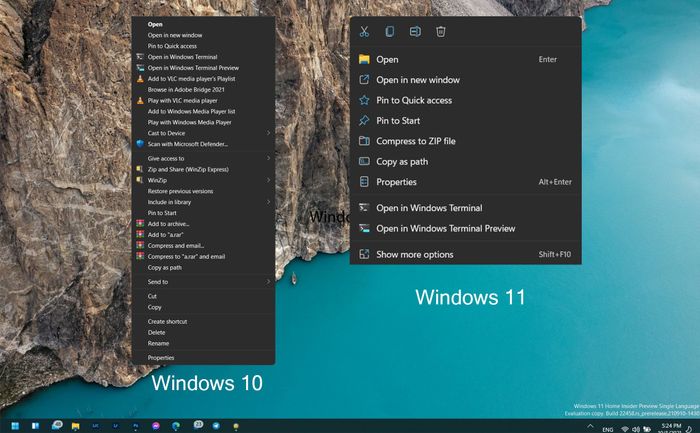
Task: Click the Rename icon in Windows 11 menu
Action: (x=415, y=32)
